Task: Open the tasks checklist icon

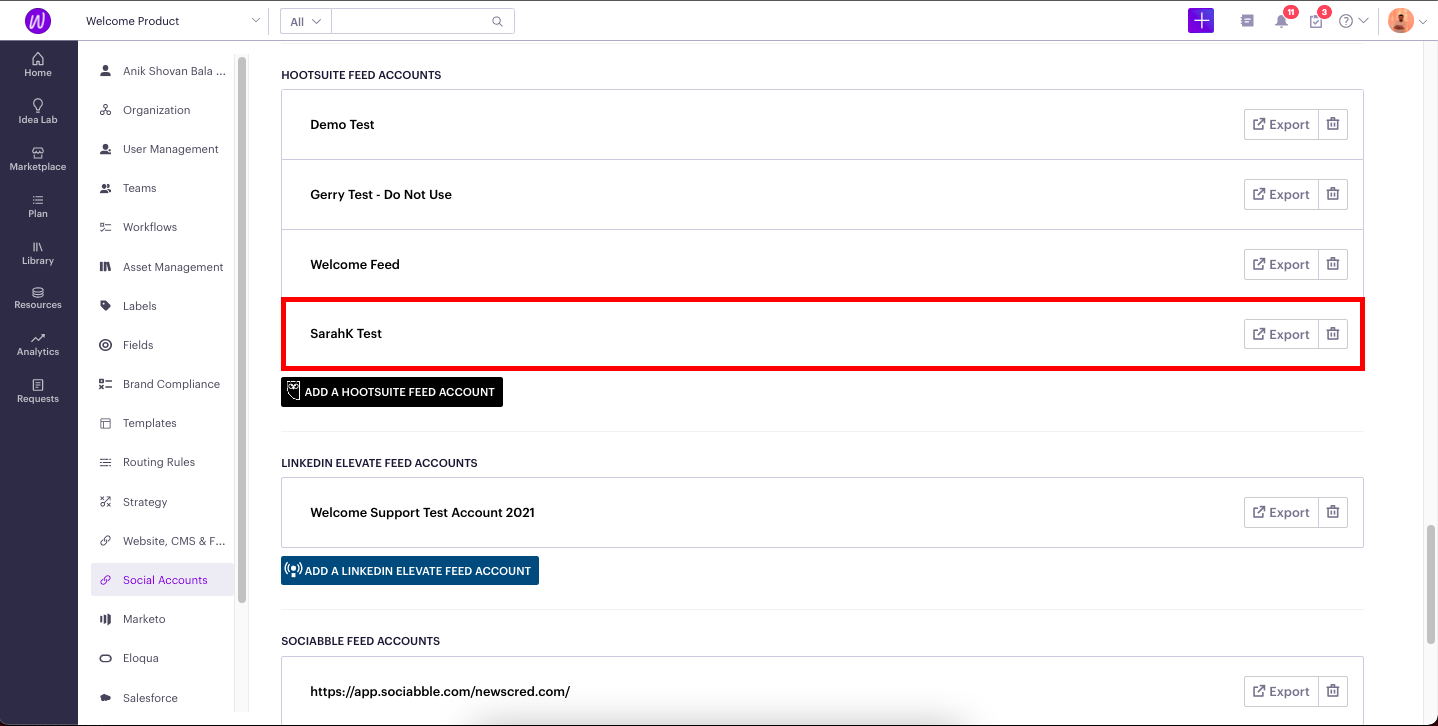Action: pos(1316,21)
